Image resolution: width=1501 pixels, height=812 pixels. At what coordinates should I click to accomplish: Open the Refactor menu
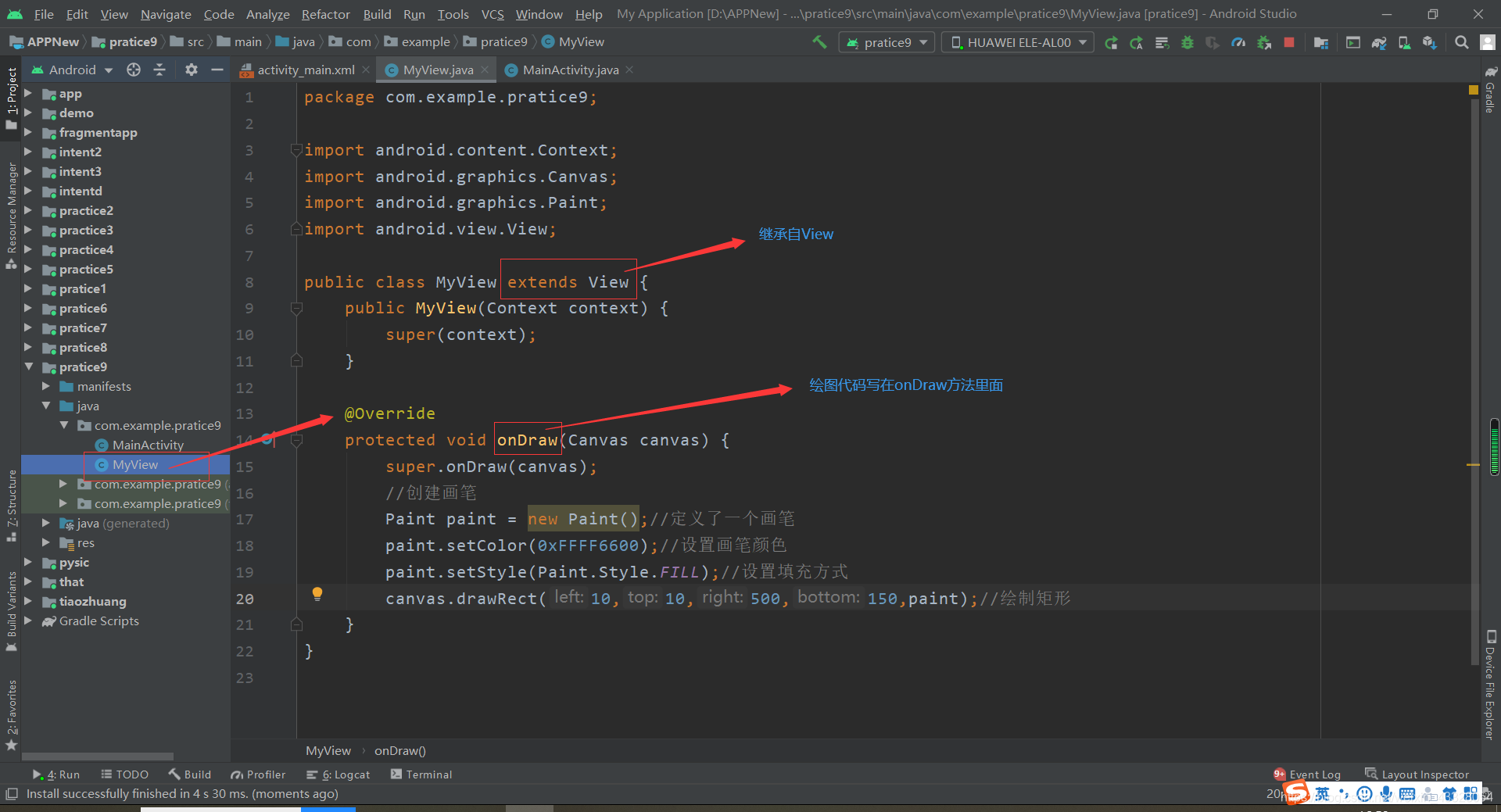tap(325, 14)
